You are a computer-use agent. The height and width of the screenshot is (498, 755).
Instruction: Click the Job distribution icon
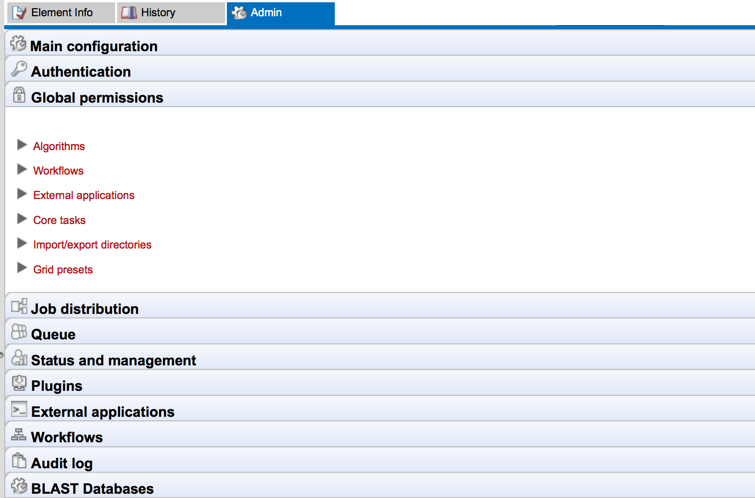tap(19, 306)
